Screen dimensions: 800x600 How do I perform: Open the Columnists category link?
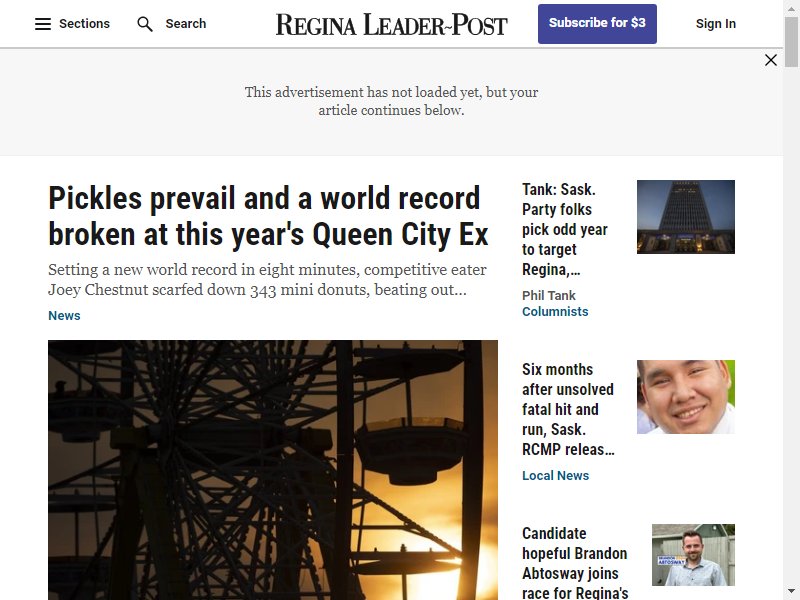click(555, 312)
